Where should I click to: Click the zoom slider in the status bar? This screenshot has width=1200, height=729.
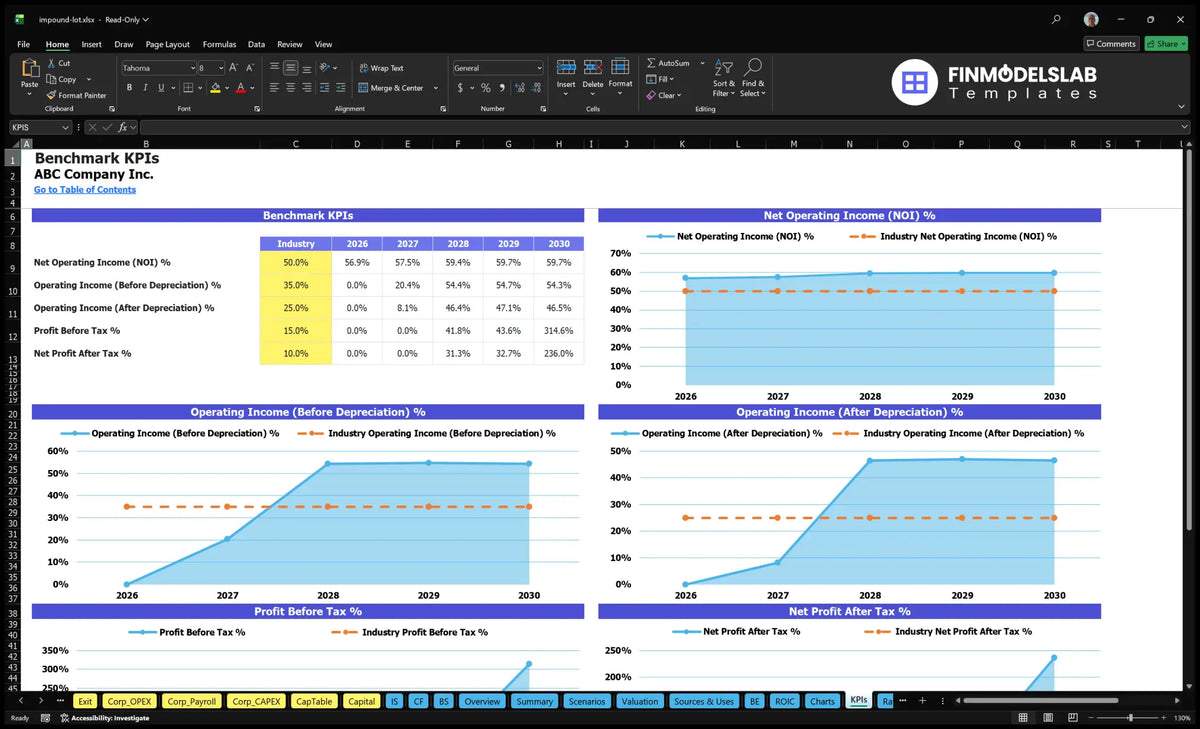coord(1130,718)
